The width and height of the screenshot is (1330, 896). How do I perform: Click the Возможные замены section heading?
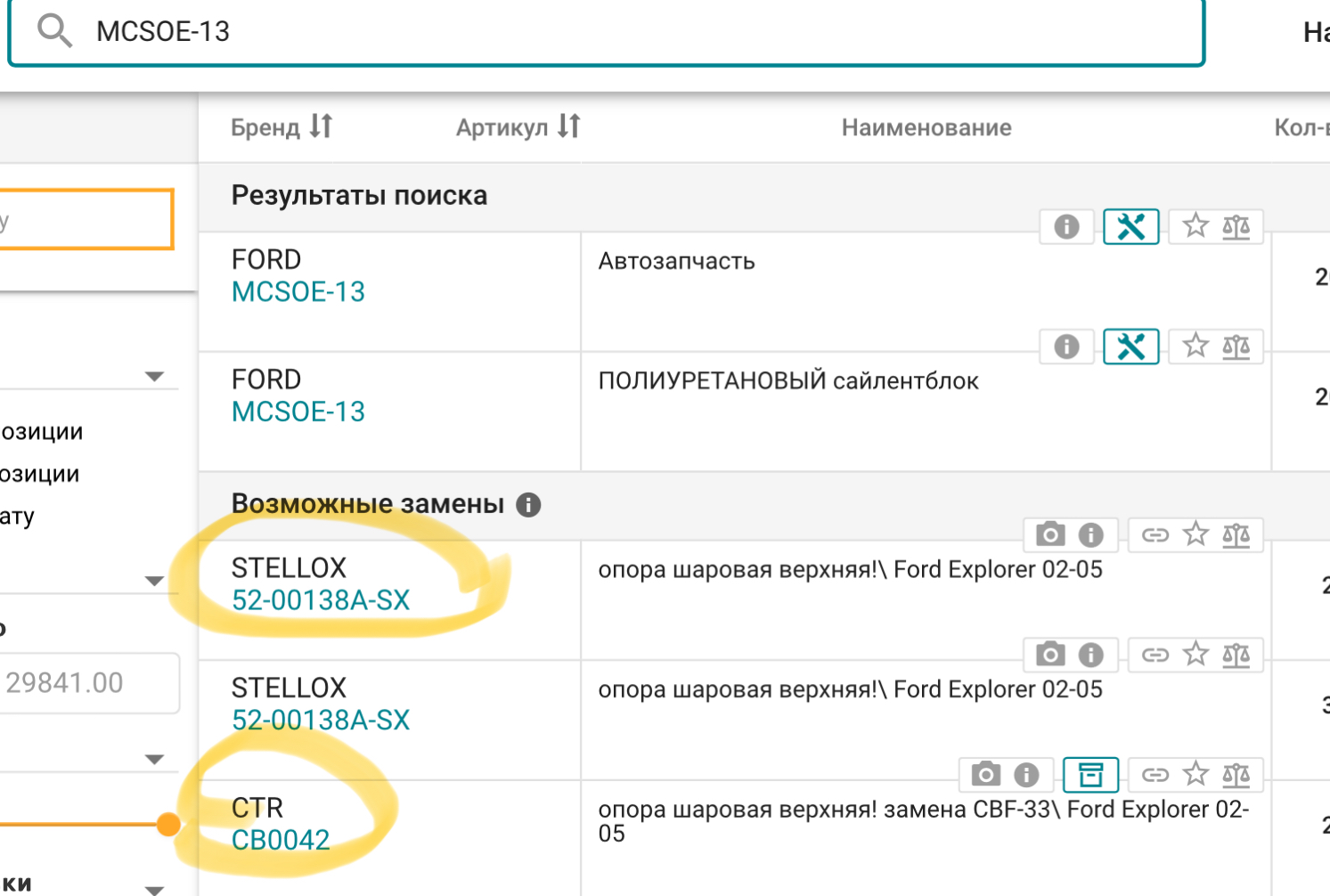(x=368, y=504)
